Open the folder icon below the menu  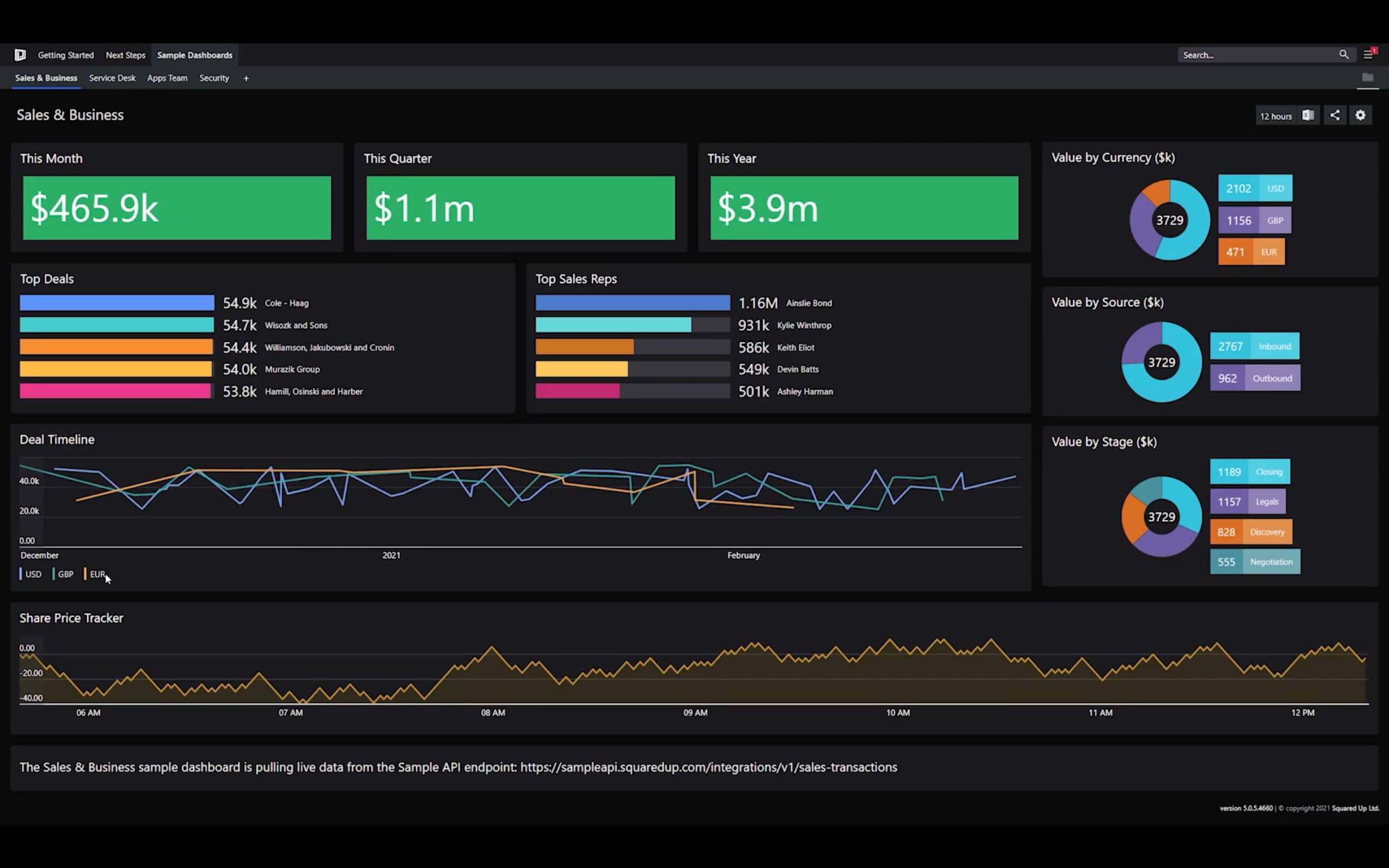coord(1368,78)
